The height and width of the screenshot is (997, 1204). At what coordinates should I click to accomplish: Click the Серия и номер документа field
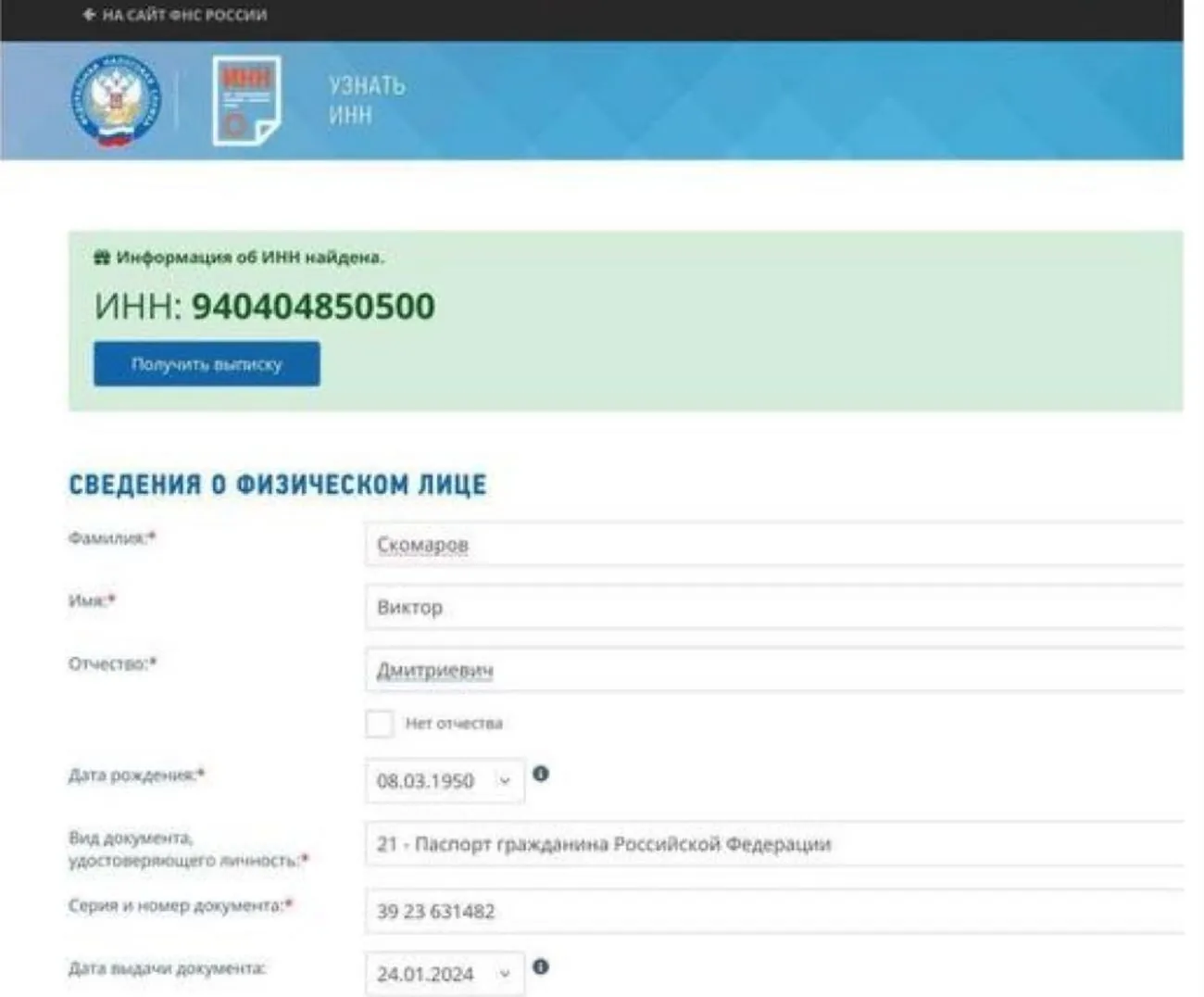[773, 912]
